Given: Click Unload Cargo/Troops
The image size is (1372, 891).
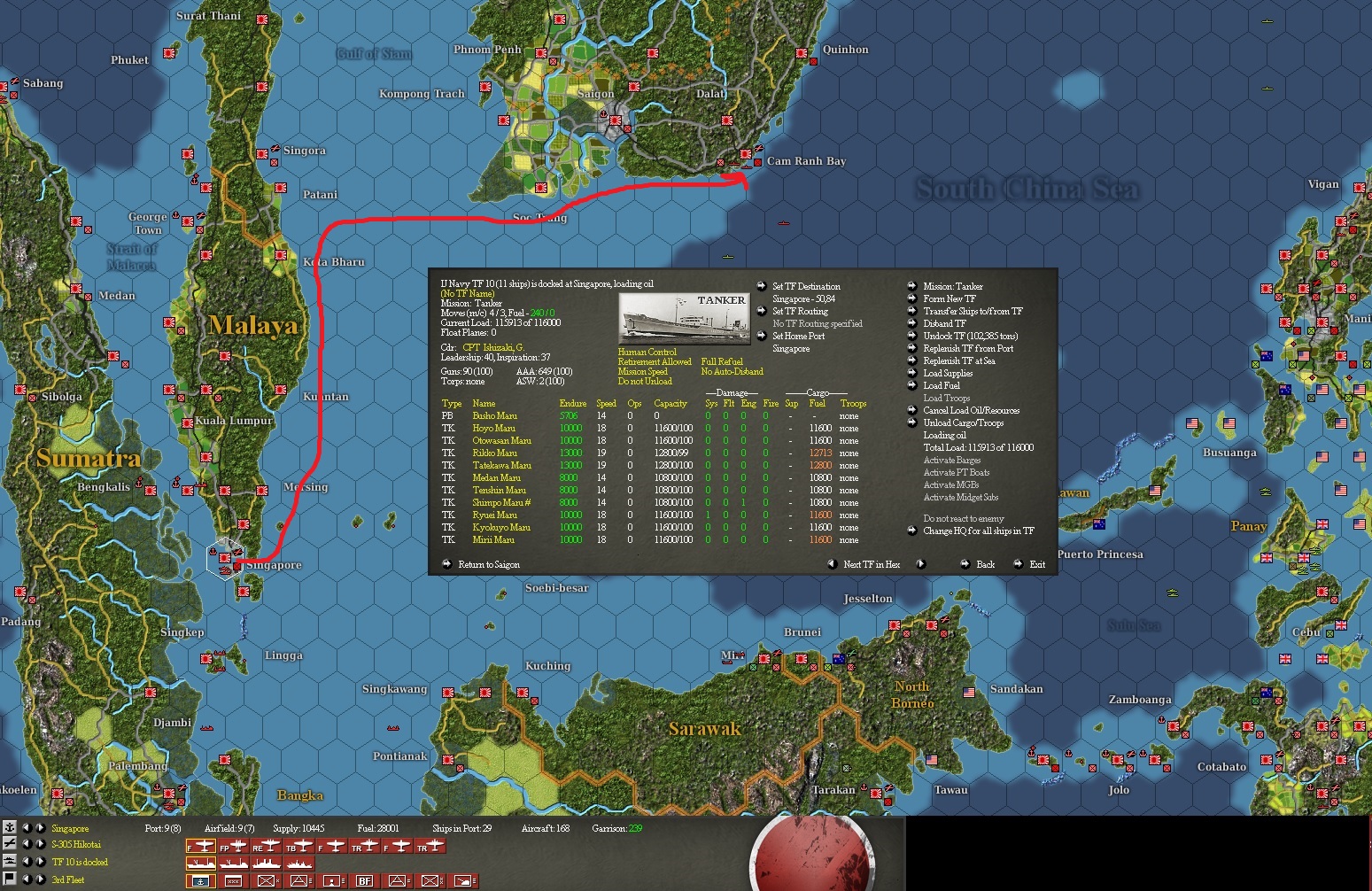Looking at the screenshot, I should click(x=964, y=422).
